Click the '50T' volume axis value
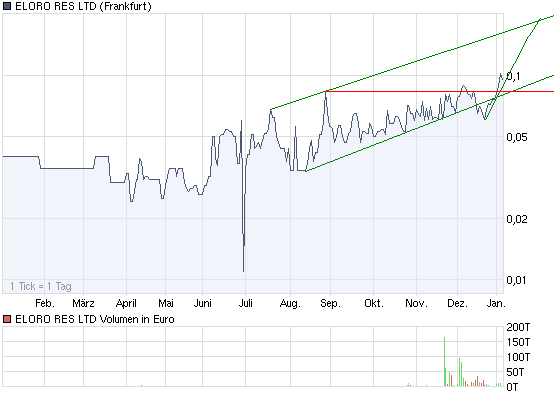554x405 pixels. pos(515,372)
